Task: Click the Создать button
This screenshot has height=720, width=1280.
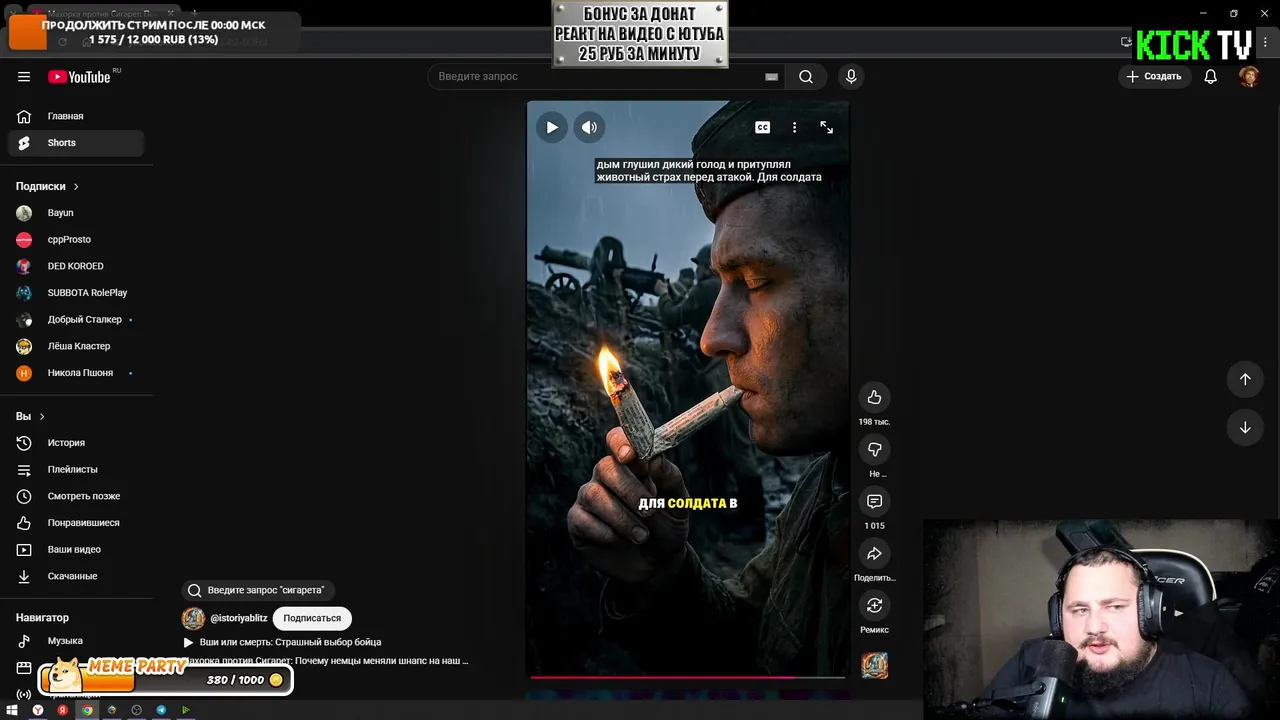Action: pos(1153,77)
